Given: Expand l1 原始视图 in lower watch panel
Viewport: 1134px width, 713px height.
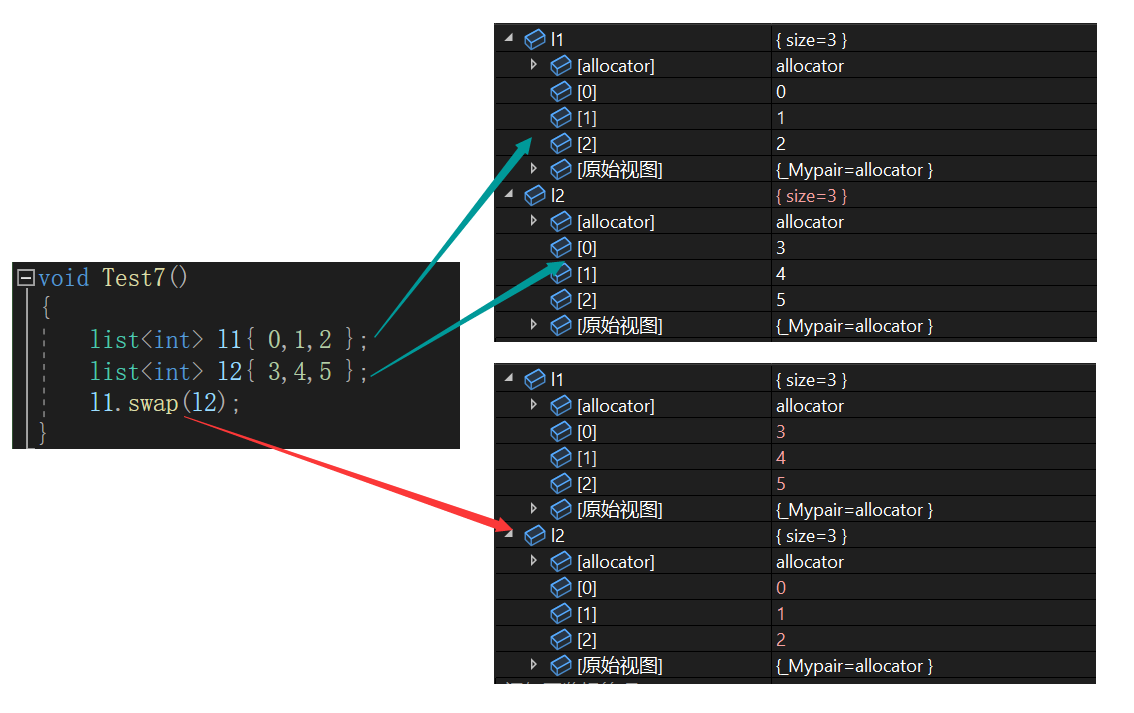Looking at the screenshot, I should (x=534, y=508).
